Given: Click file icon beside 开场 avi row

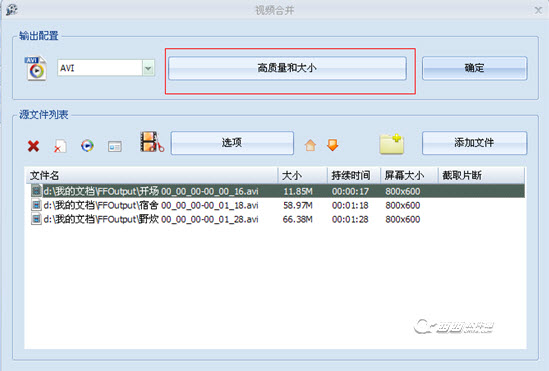Looking at the screenshot, I should click(x=36, y=191).
